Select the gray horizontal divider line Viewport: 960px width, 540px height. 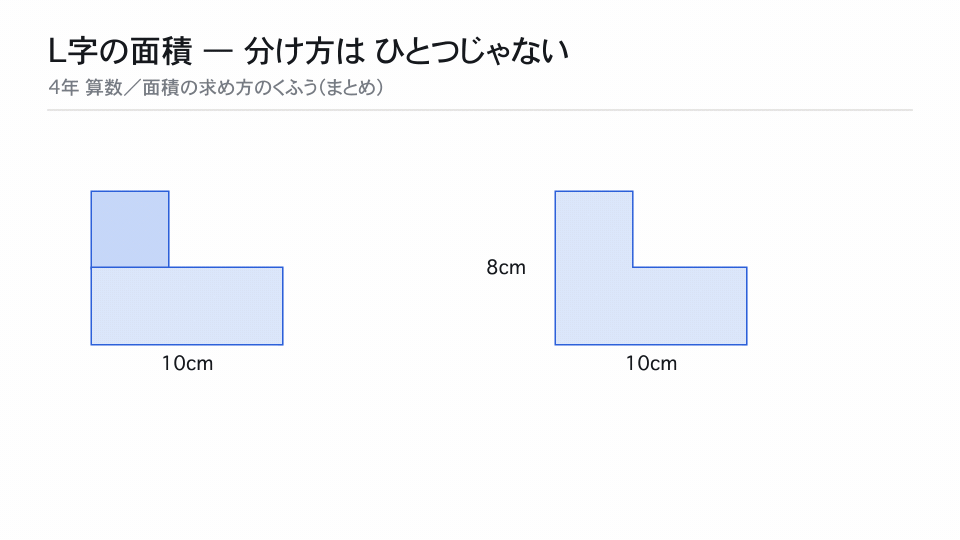pos(480,110)
